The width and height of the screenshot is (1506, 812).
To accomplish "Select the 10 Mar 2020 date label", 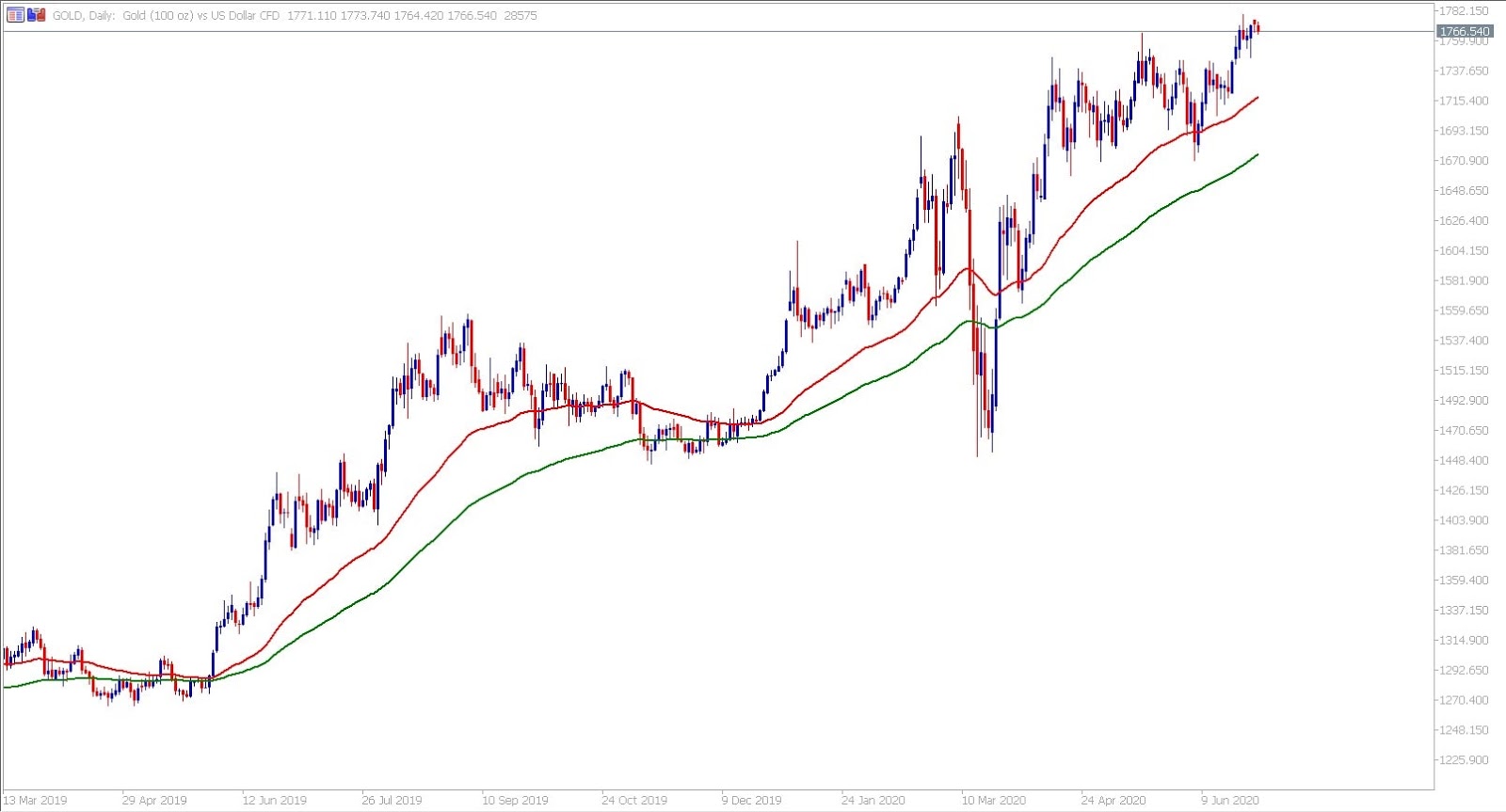I will pyautogui.click(x=994, y=801).
